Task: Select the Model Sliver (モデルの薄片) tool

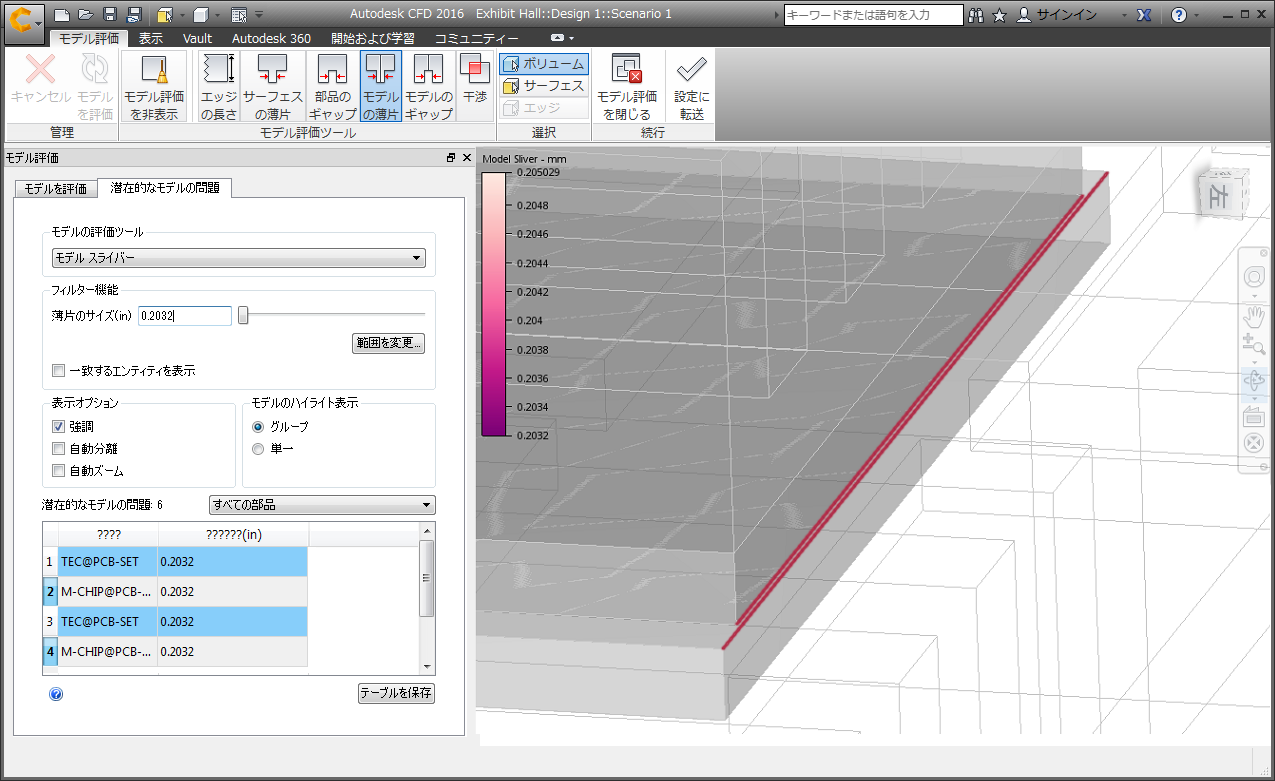Action: coord(381,87)
